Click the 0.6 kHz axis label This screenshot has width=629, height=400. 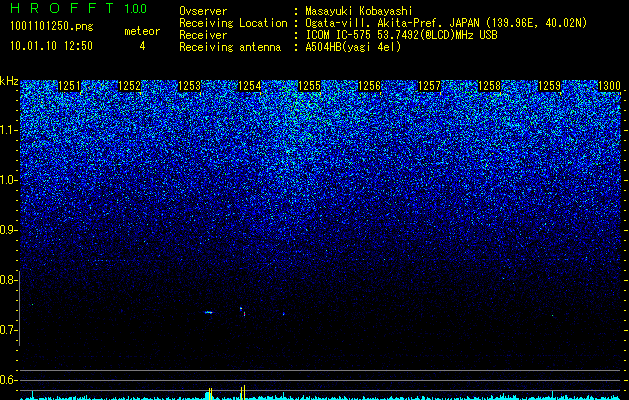tap(8, 380)
